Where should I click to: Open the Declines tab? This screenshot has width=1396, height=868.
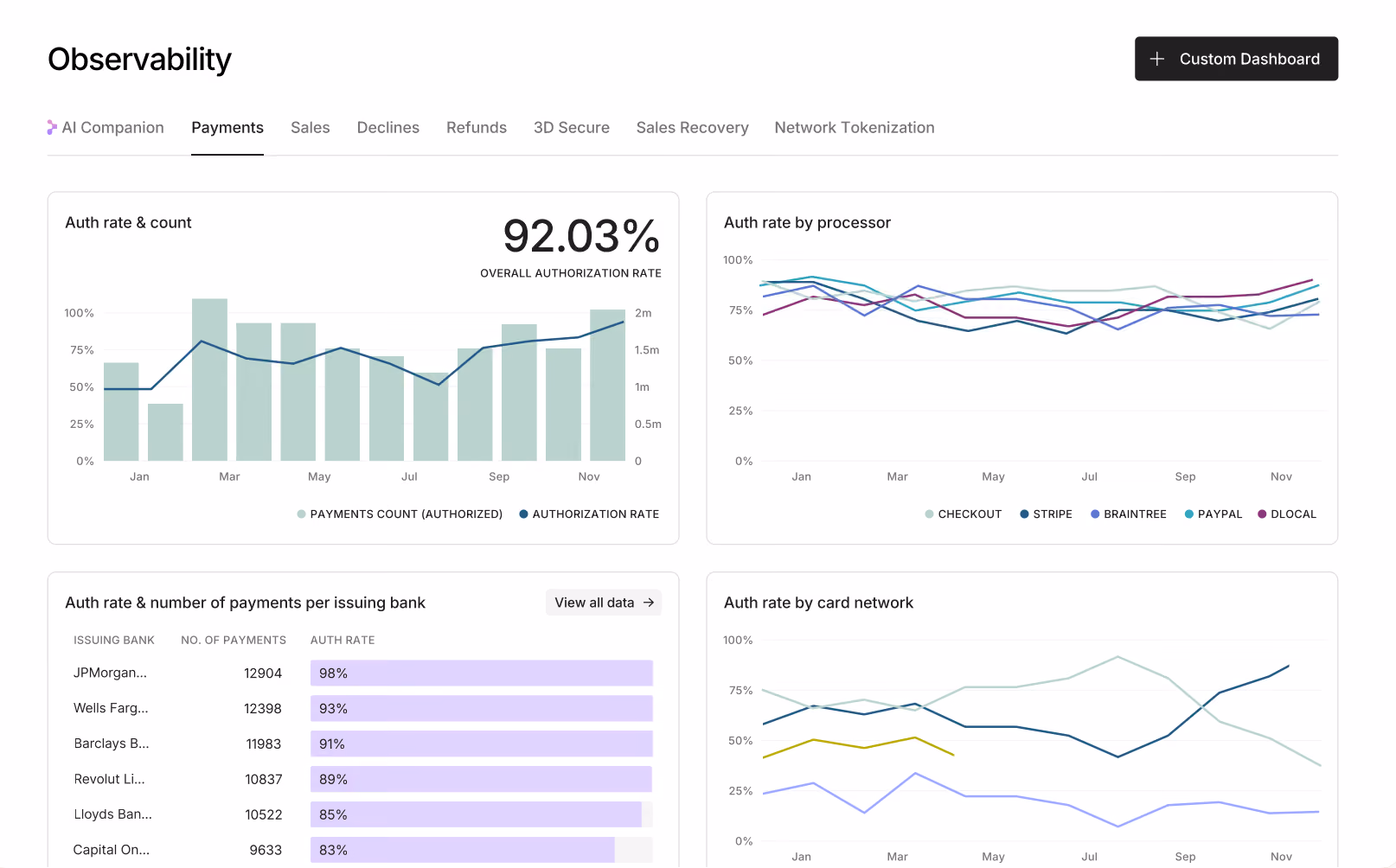[x=388, y=128]
